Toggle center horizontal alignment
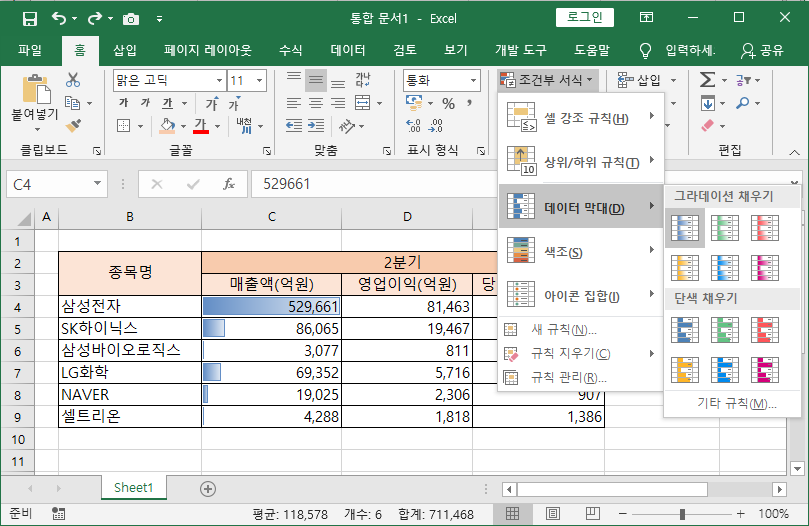The image size is (809, 526). pos(316,103)
